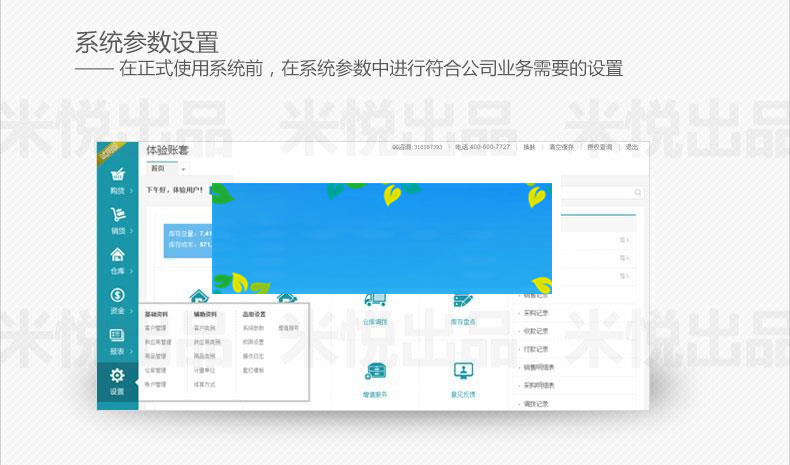
Task: Click inside the search input field
Action: [x=590, y=192]
